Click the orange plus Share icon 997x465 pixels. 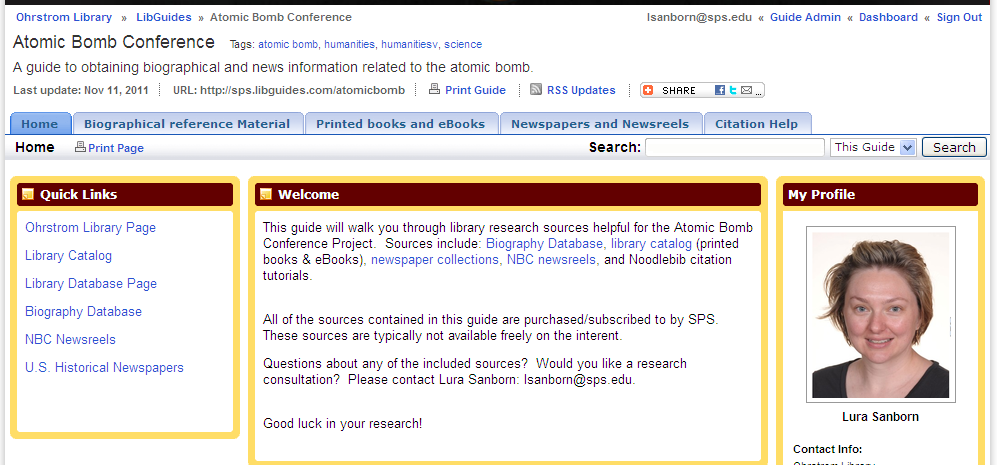pos(649,90)
